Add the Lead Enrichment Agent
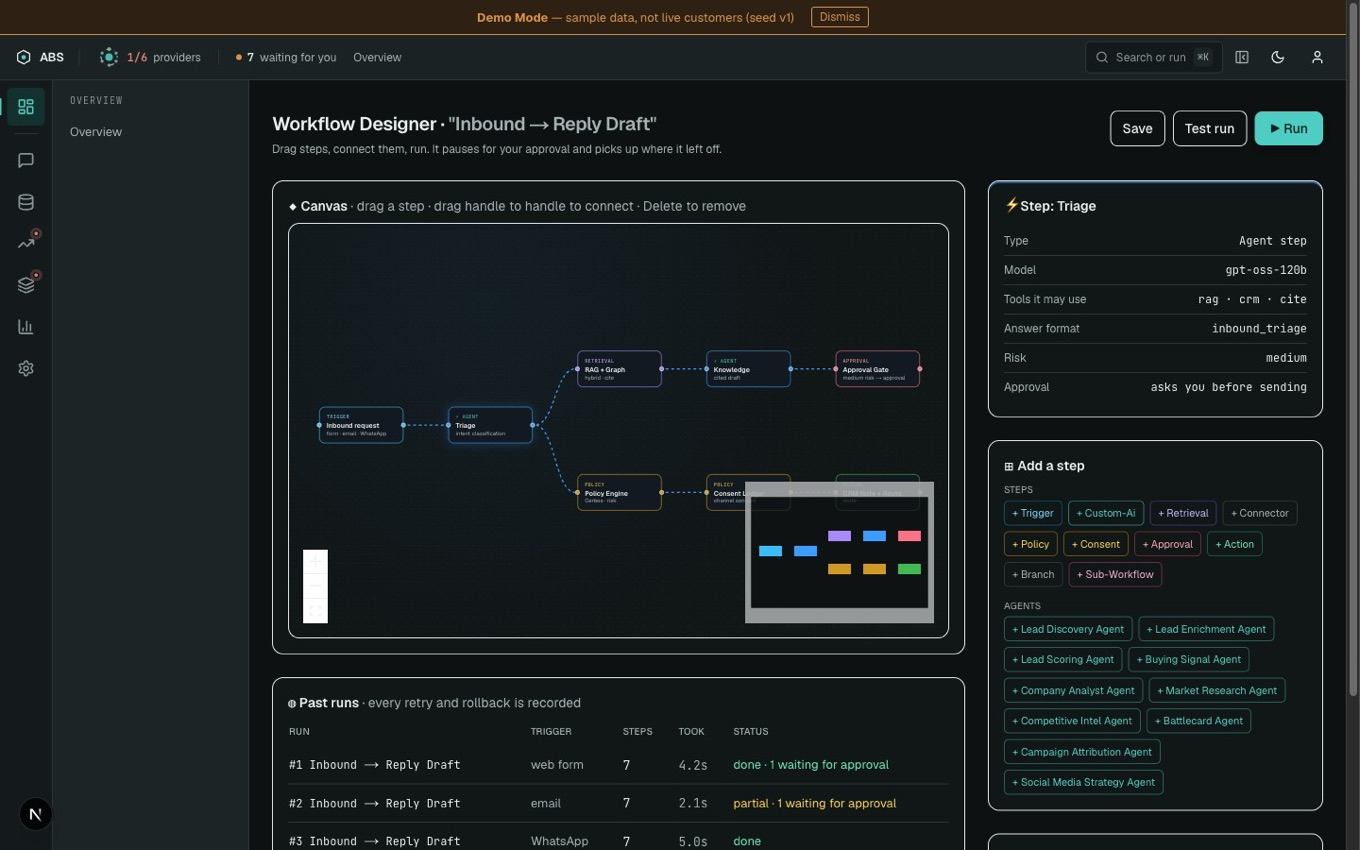The height and width of the screenshot is (850, 1360). pyautogui.click(x=1206, y=629)
